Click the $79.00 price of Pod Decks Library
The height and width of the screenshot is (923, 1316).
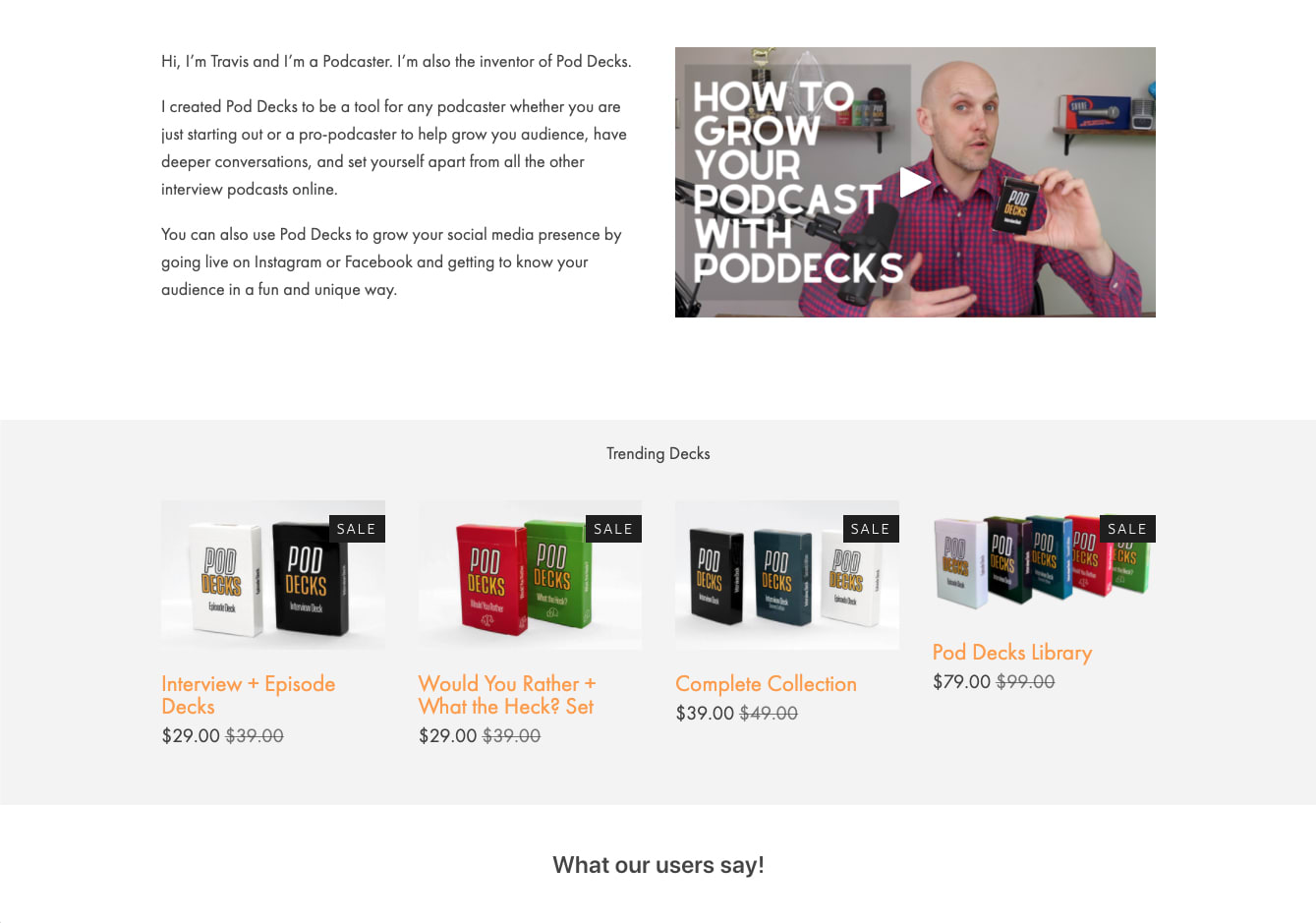tap(961, 682)
